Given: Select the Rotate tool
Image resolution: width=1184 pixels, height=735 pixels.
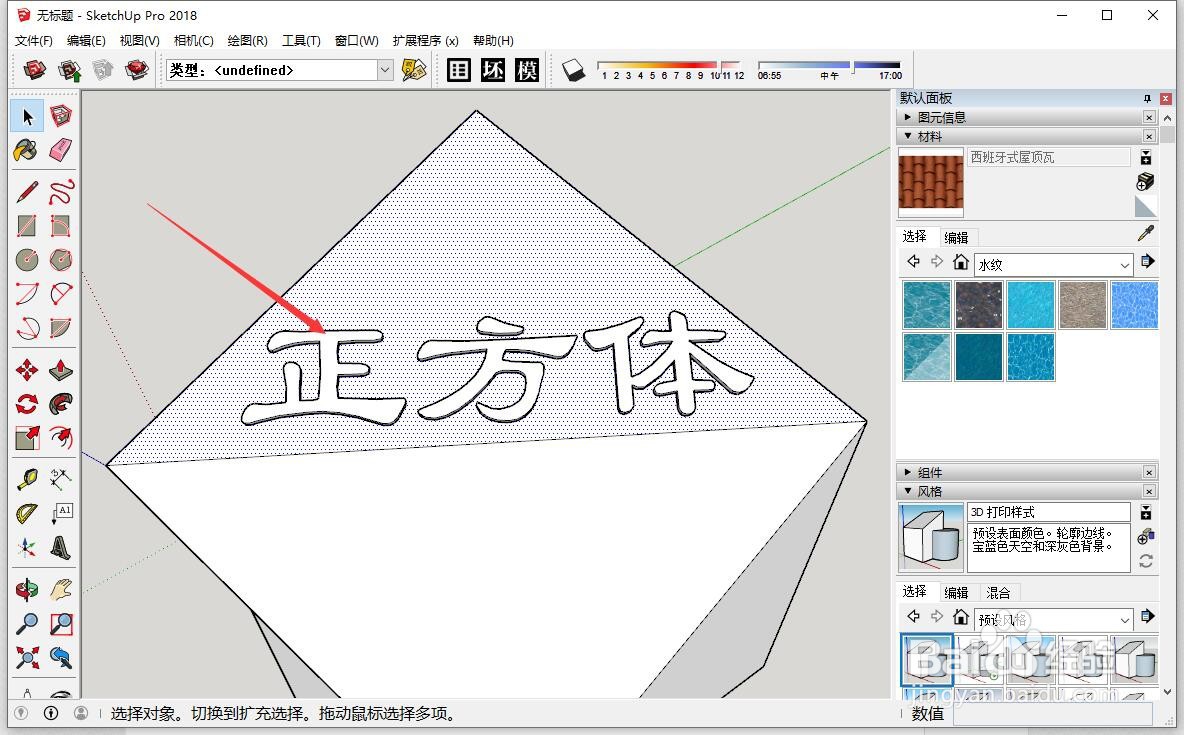Looking at the screenshot, I should pos(27,404).
